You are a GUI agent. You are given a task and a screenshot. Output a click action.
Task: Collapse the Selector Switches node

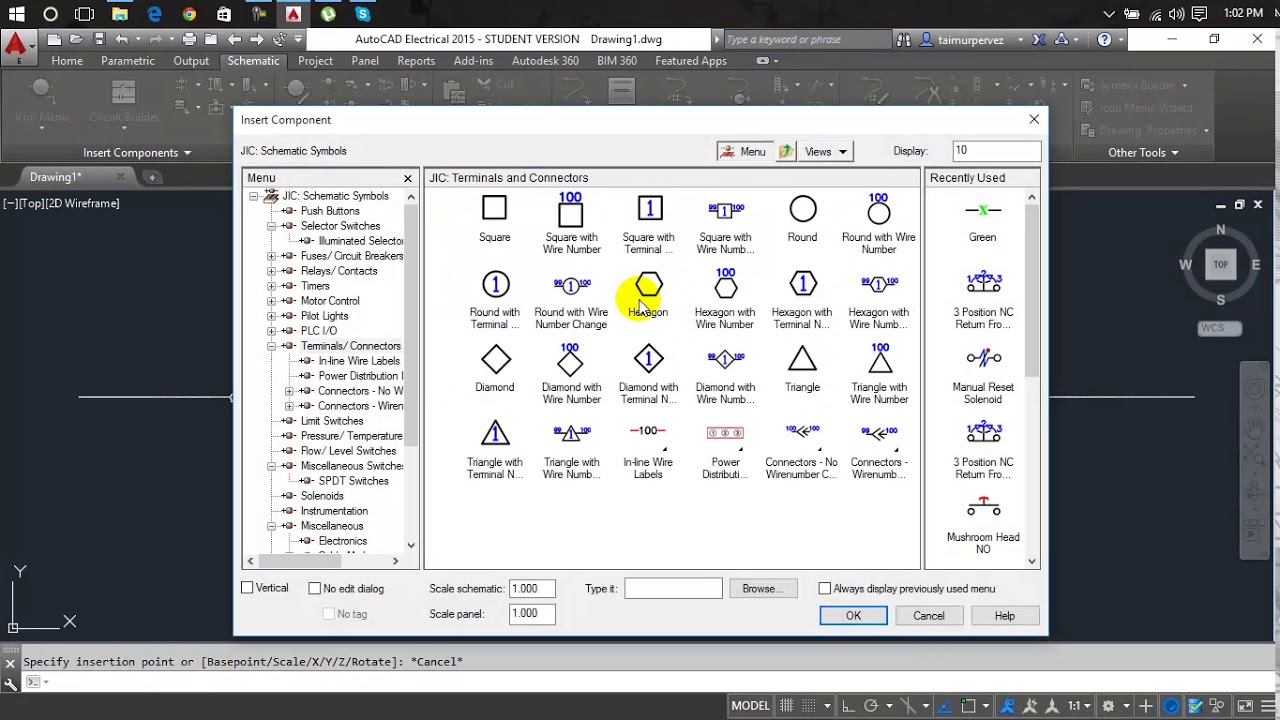click(271, 226)
